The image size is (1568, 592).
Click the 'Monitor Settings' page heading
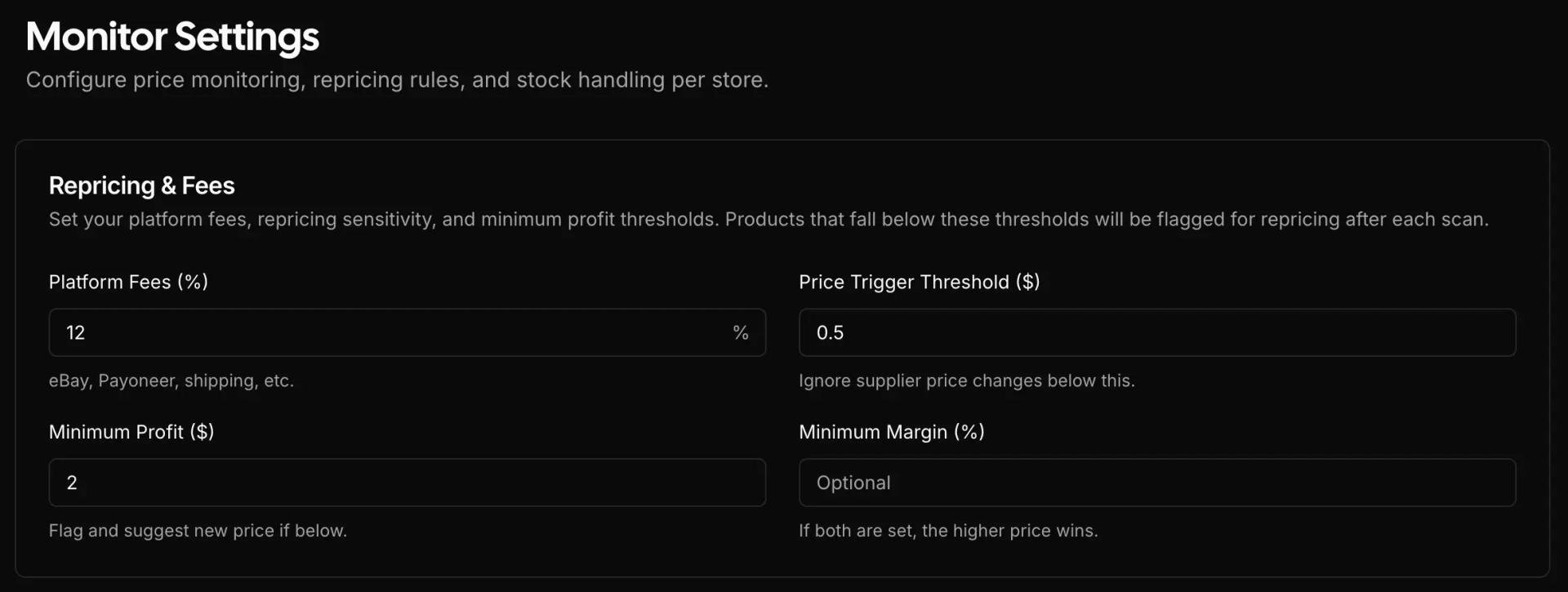pyautogui.click(x=172, y=36)
